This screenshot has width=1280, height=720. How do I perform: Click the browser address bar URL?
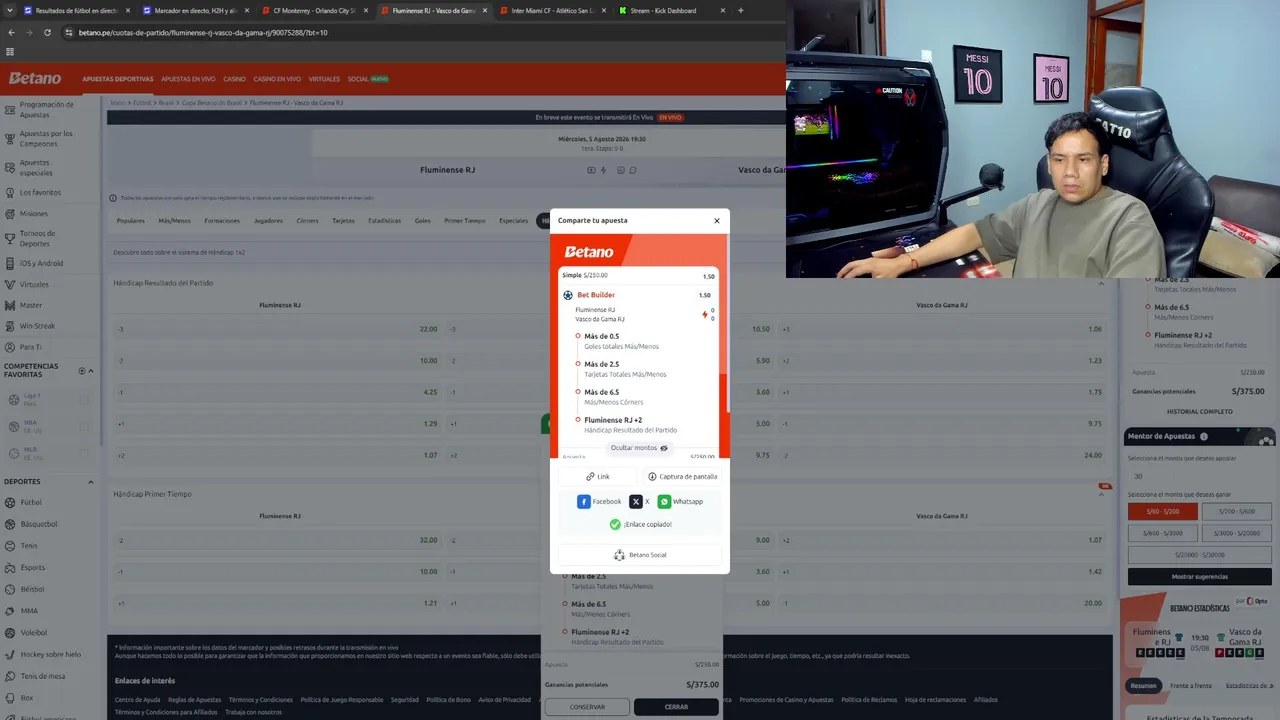pos(203,32)
